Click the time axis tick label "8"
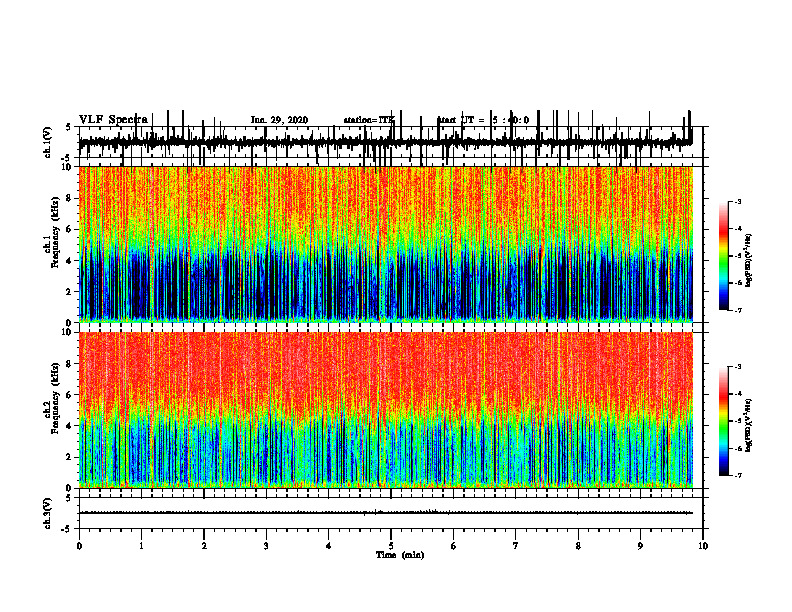The width and height of the screenshot is (792, 612). 578,546
